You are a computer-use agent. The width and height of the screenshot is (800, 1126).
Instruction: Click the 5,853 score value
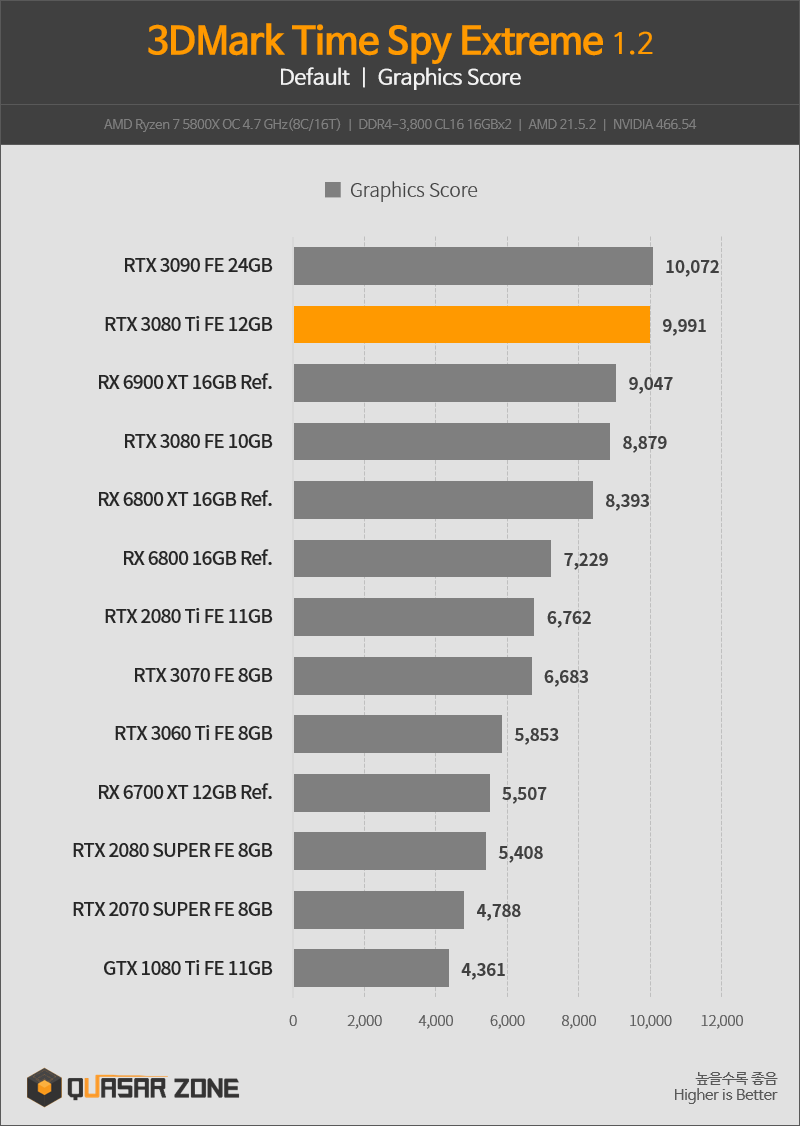tap(536, 735)
